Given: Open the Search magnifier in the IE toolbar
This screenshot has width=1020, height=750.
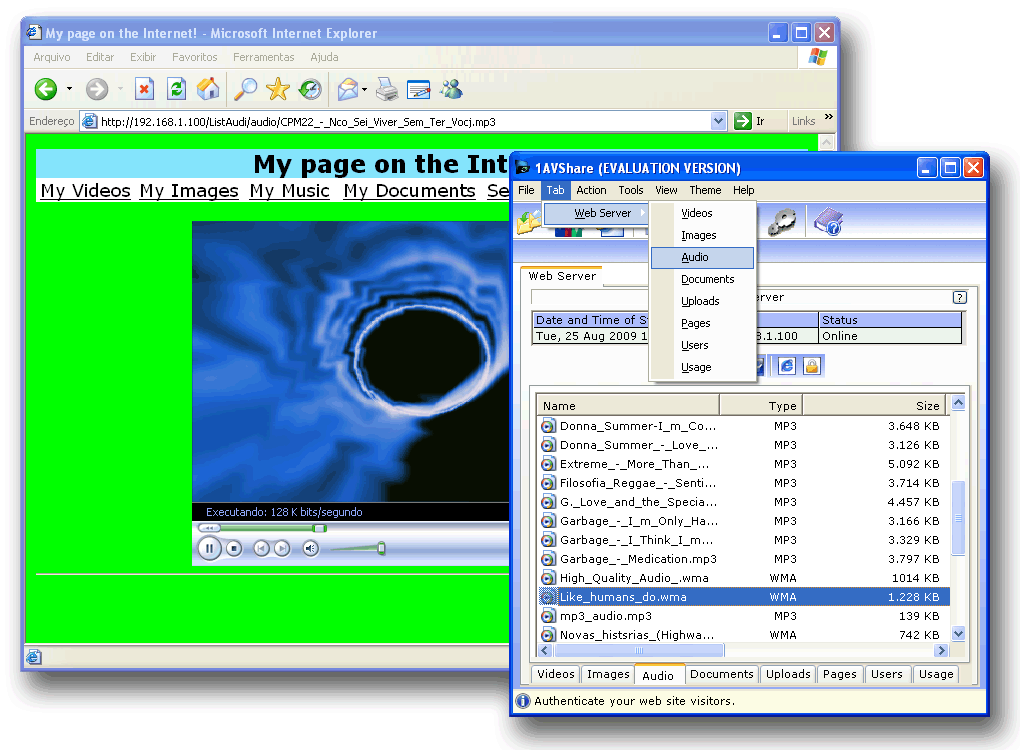Looking at the screenshot, I should pyautogui.click(x=245, y=88).
